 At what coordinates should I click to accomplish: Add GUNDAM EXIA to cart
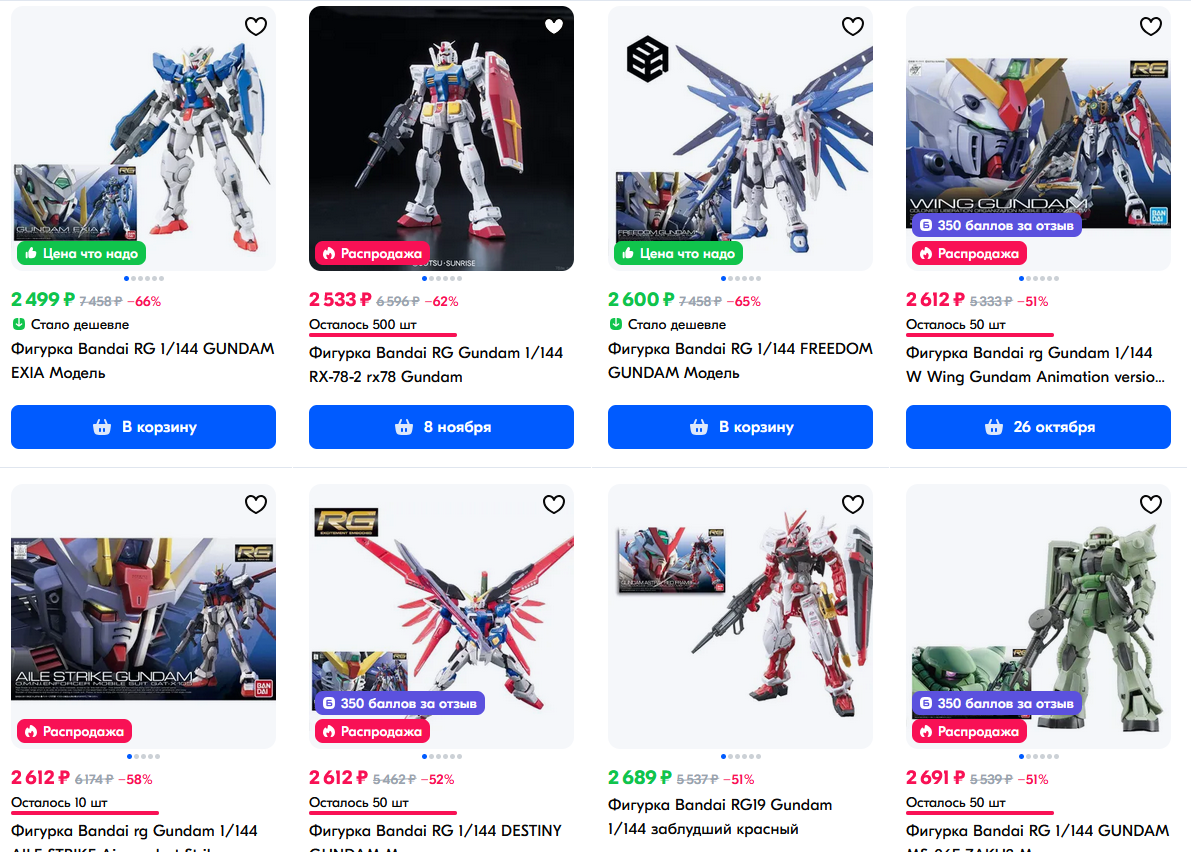coord(144,427)
